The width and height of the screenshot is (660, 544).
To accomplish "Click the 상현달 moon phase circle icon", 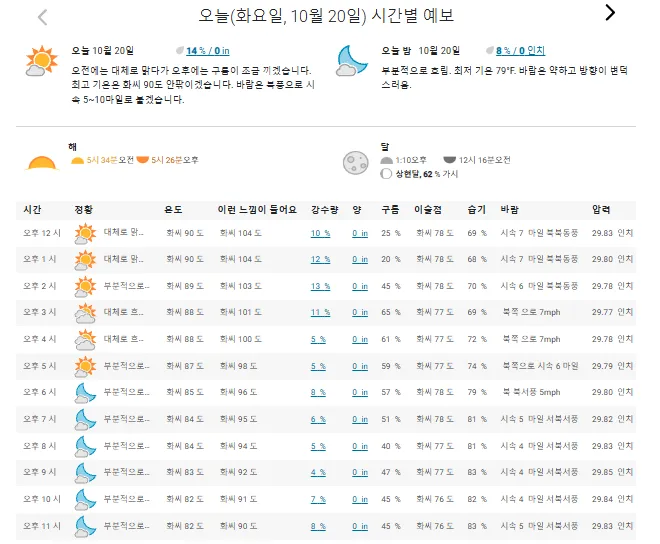I will [x=386, y=174].
